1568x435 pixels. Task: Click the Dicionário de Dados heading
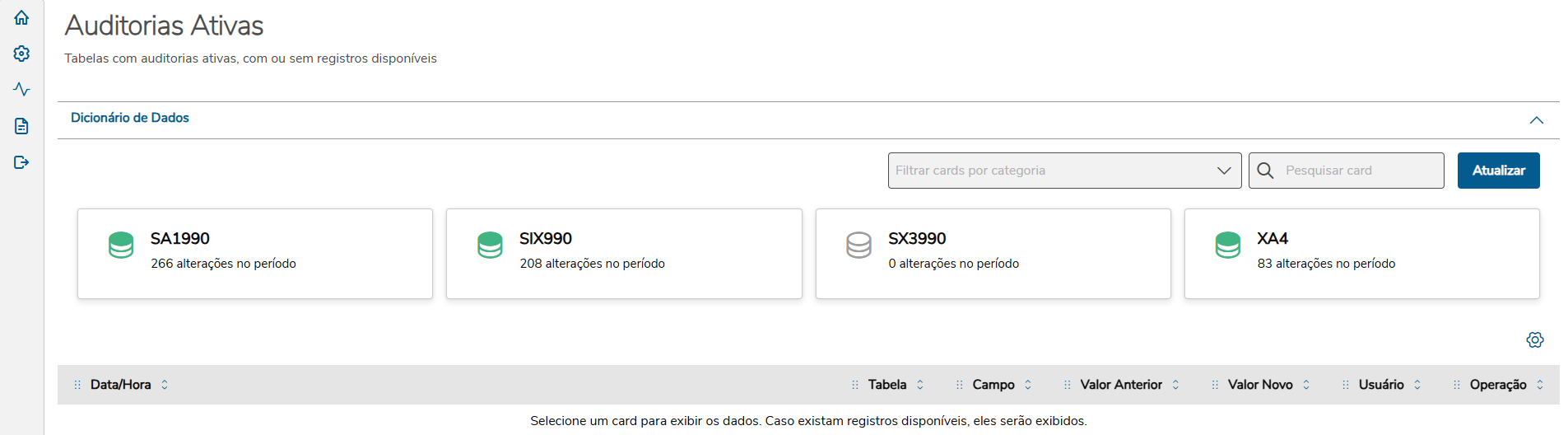[130, 118]
